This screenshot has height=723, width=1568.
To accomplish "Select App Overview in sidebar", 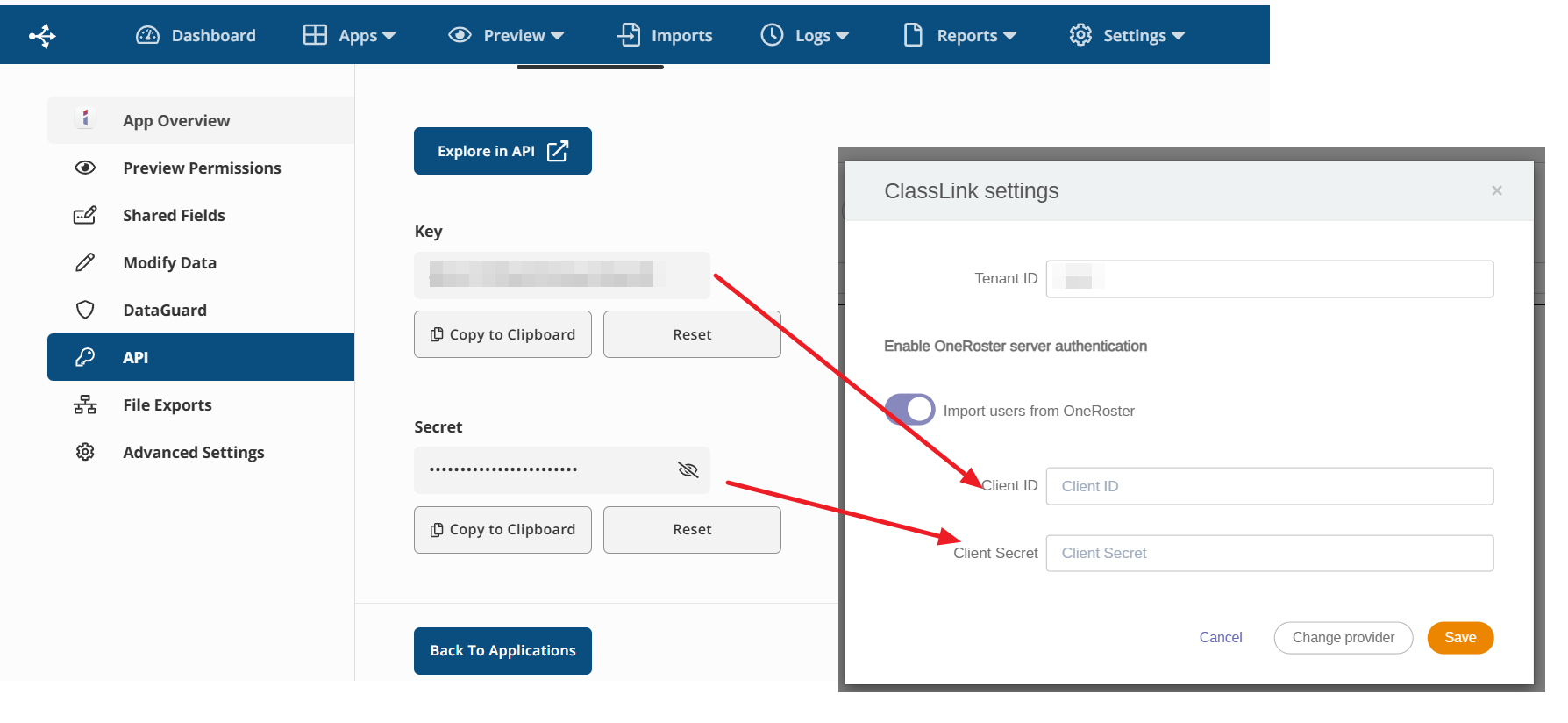I will point(201,120).
